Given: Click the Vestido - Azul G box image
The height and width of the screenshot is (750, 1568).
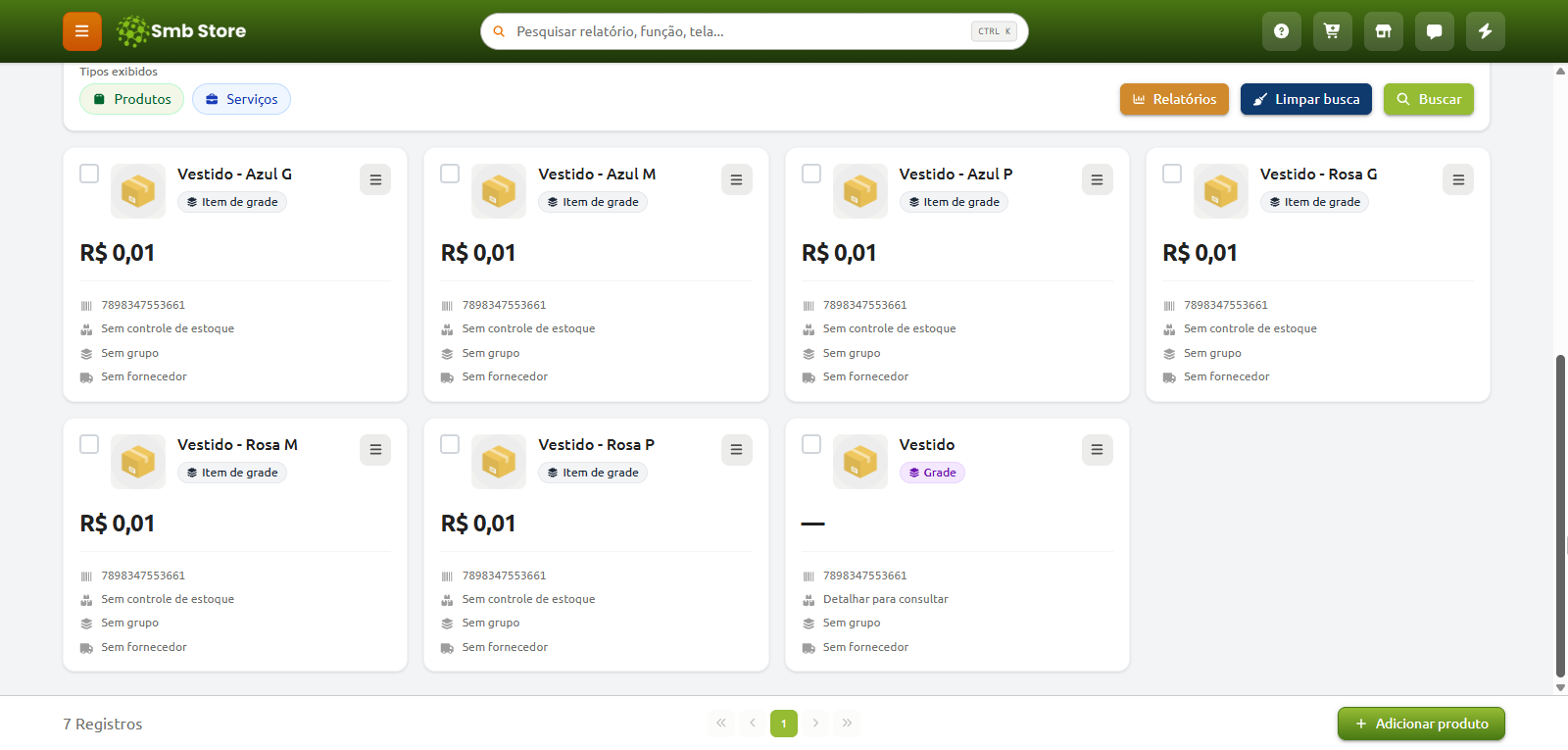Looking at the screenshot, I should coord(138,191).
